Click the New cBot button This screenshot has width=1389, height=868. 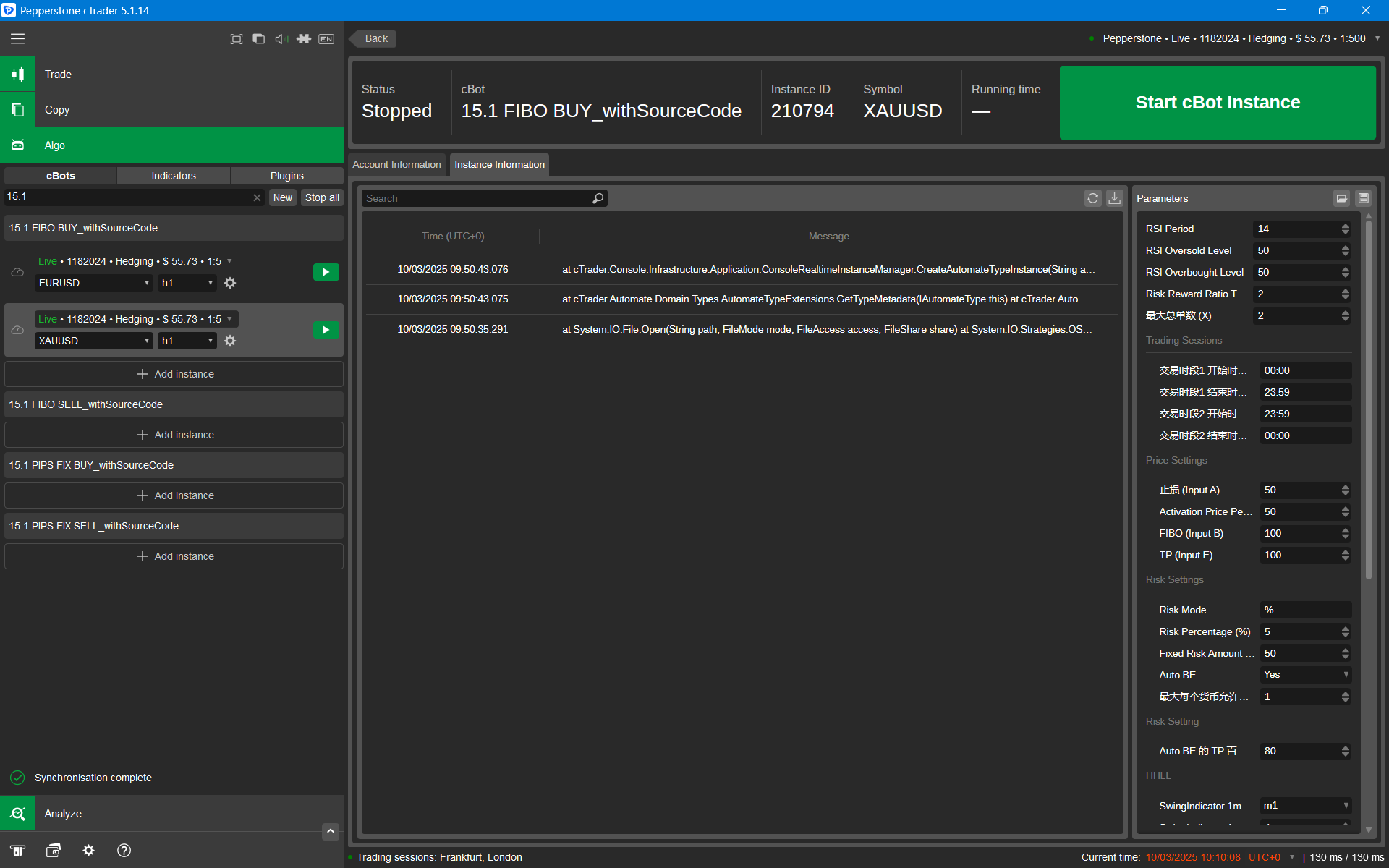(283, 197)
